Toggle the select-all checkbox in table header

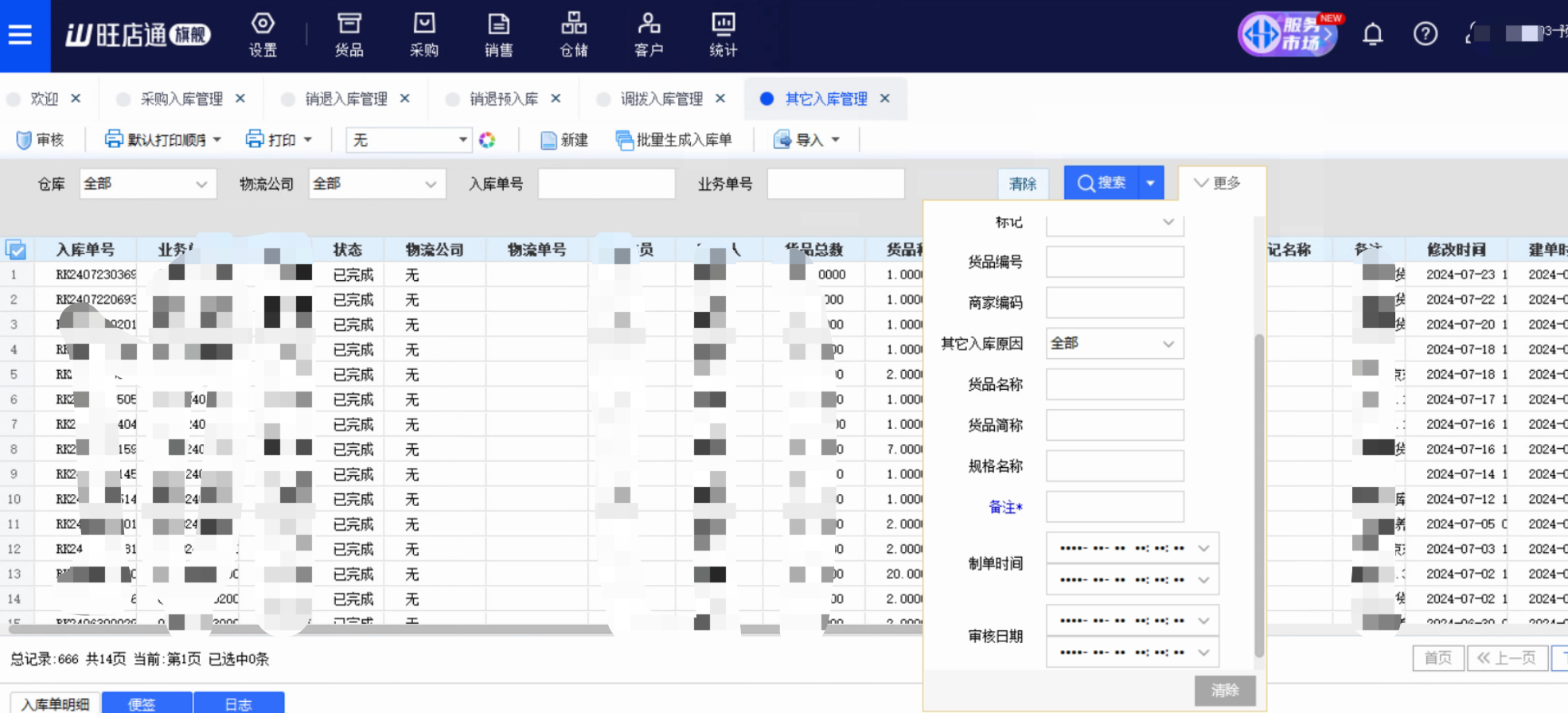pyautogui.click(x=16, y=250)
